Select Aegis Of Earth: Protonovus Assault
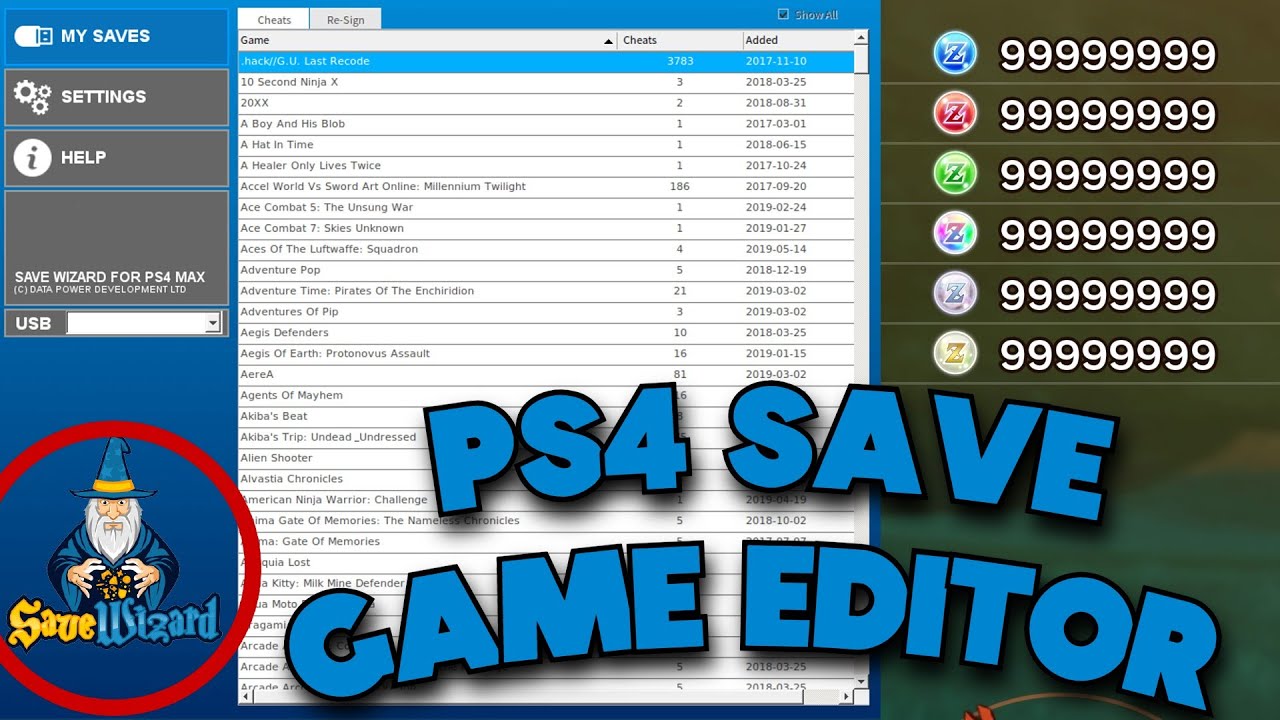The width and height of the screenshot is (1280, 720). click(x=546, y=354)
